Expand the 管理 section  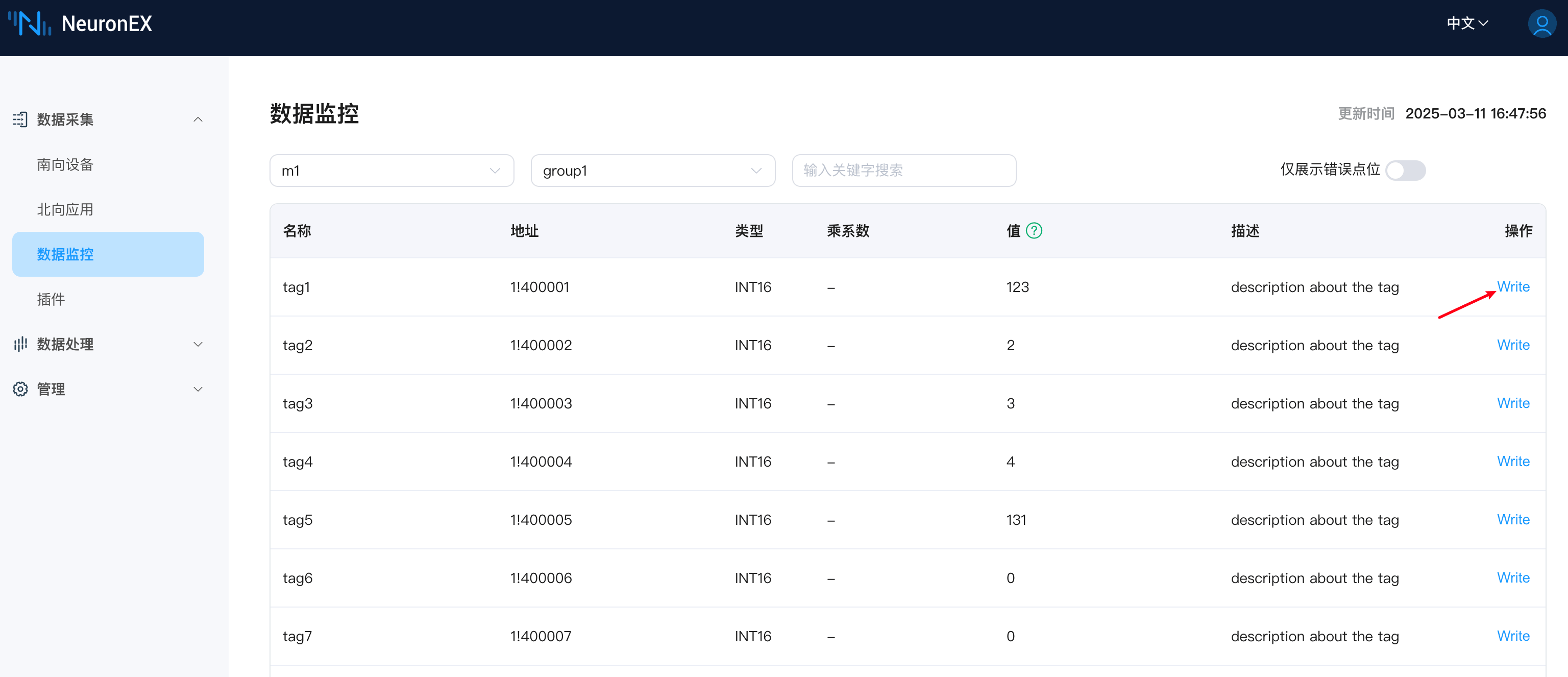pyautogui.click(x=198, y=389)
